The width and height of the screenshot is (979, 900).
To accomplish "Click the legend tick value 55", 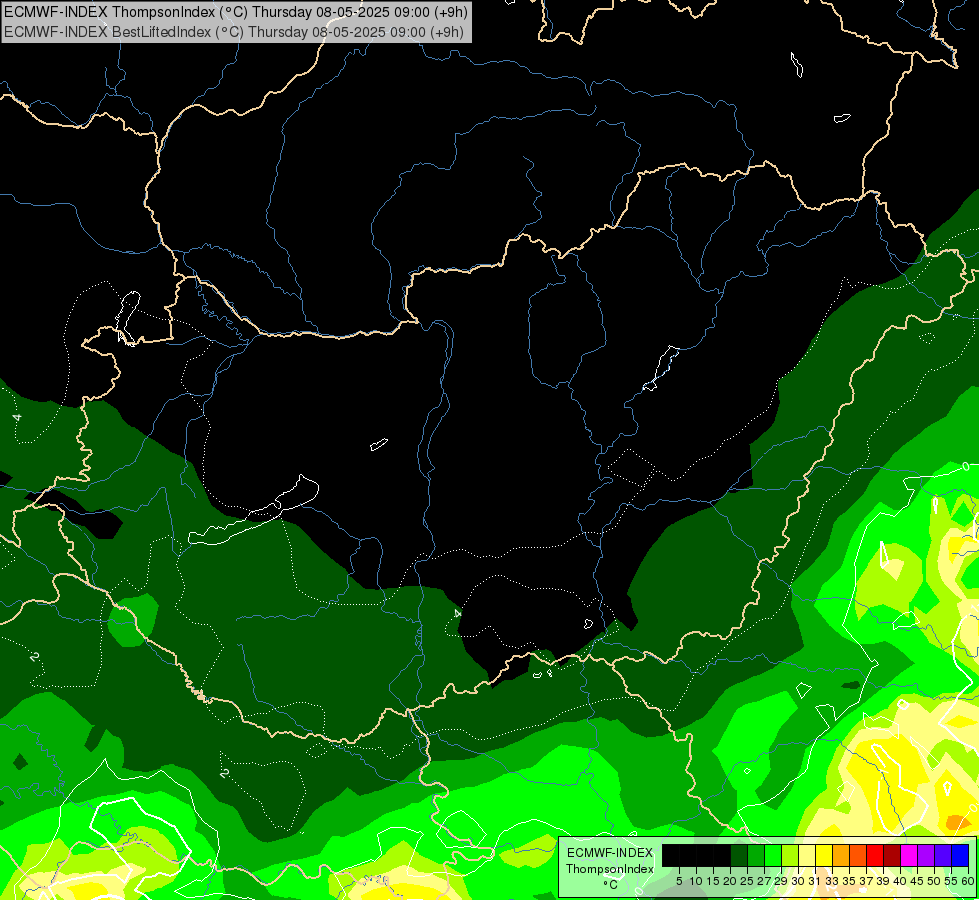I will click(x=951, y=881).
